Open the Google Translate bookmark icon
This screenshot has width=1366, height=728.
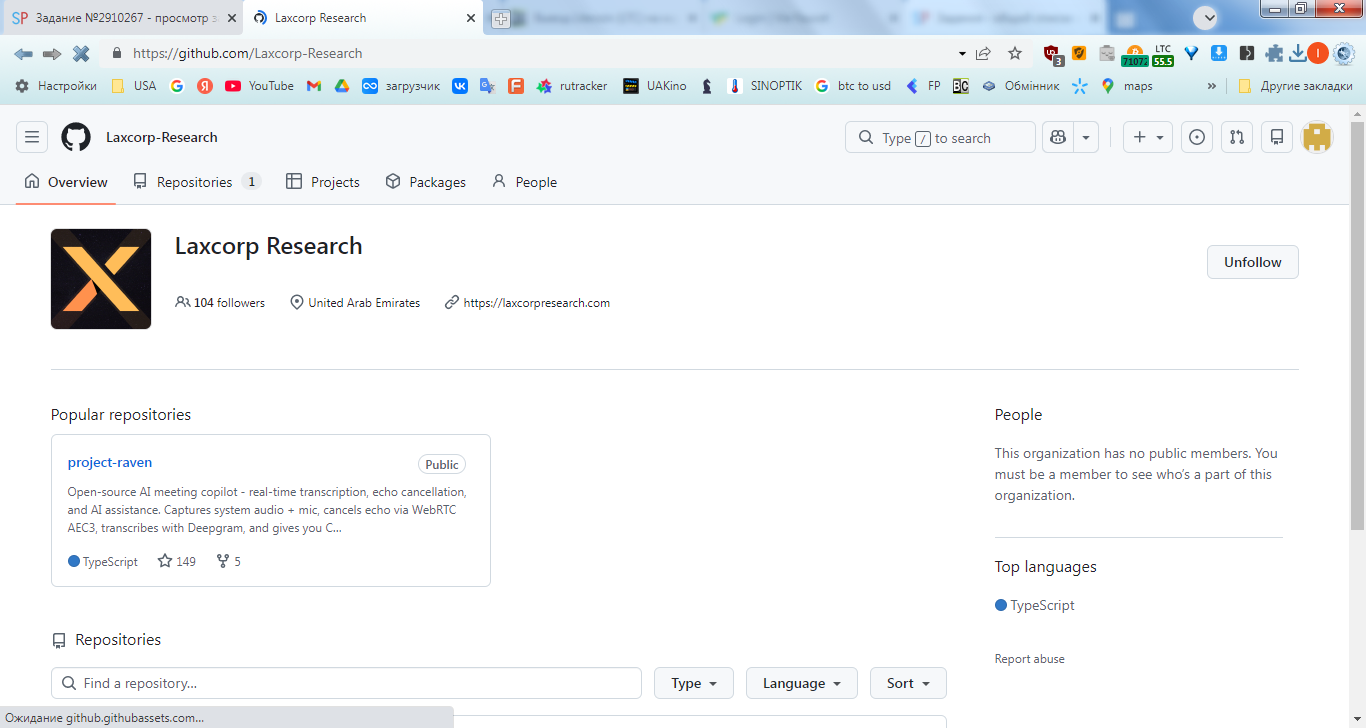coord(487,86)
